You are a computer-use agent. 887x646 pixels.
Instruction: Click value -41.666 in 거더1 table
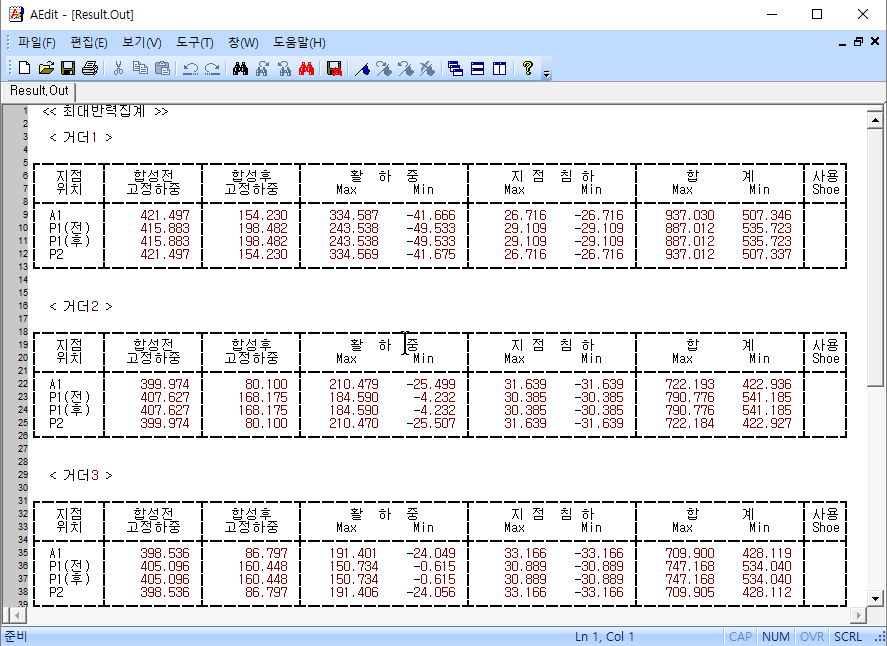(x=430, y=216)
